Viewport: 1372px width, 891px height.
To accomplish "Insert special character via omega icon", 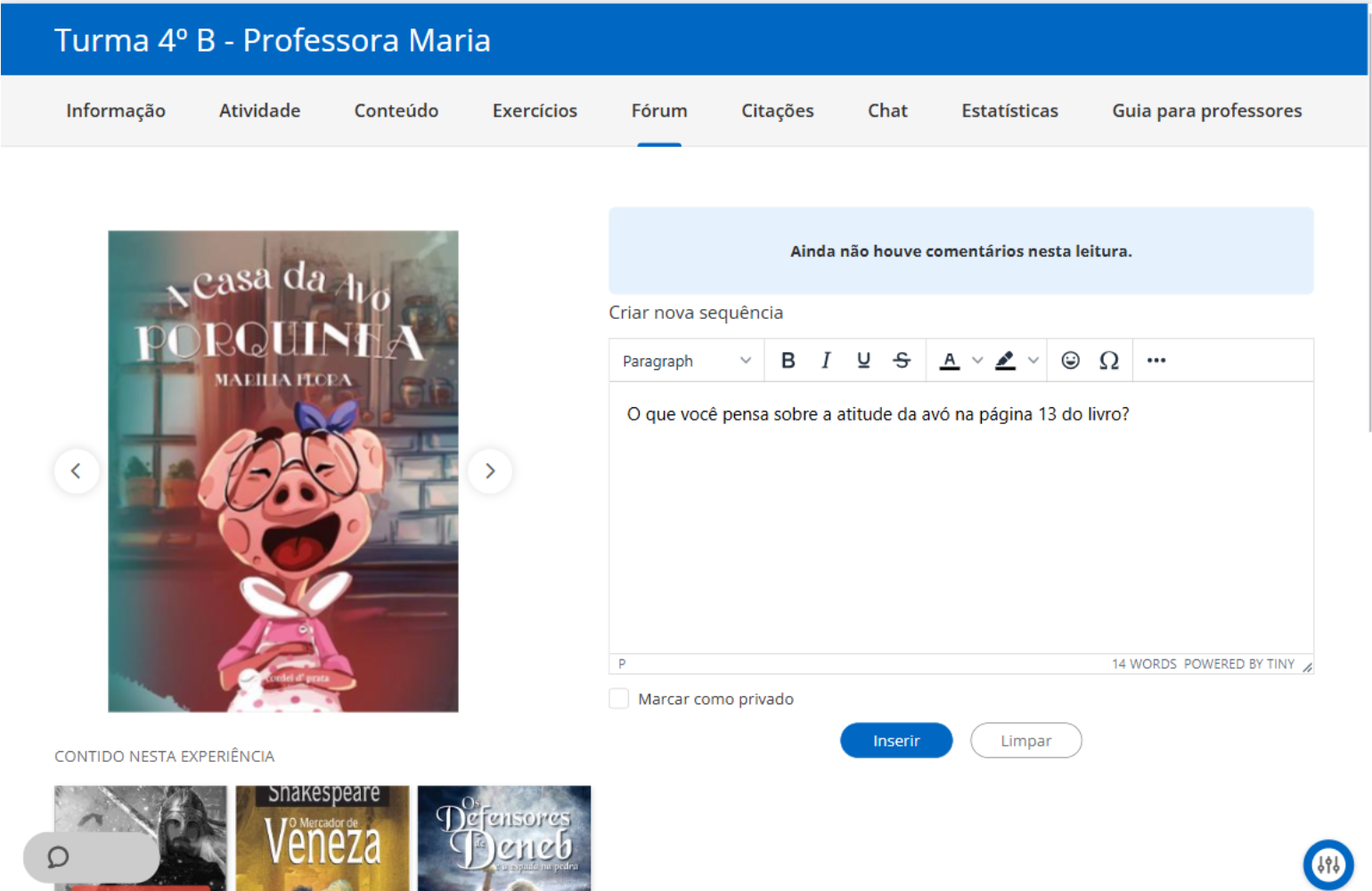I will click(1108, 360).
